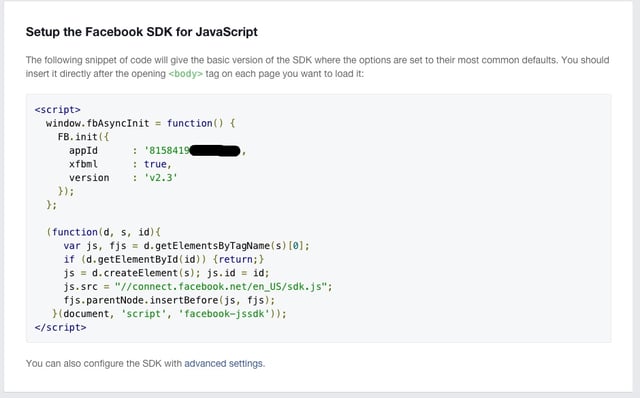Click the fjs.parentNode.insertBefore line

click(169, 300)
